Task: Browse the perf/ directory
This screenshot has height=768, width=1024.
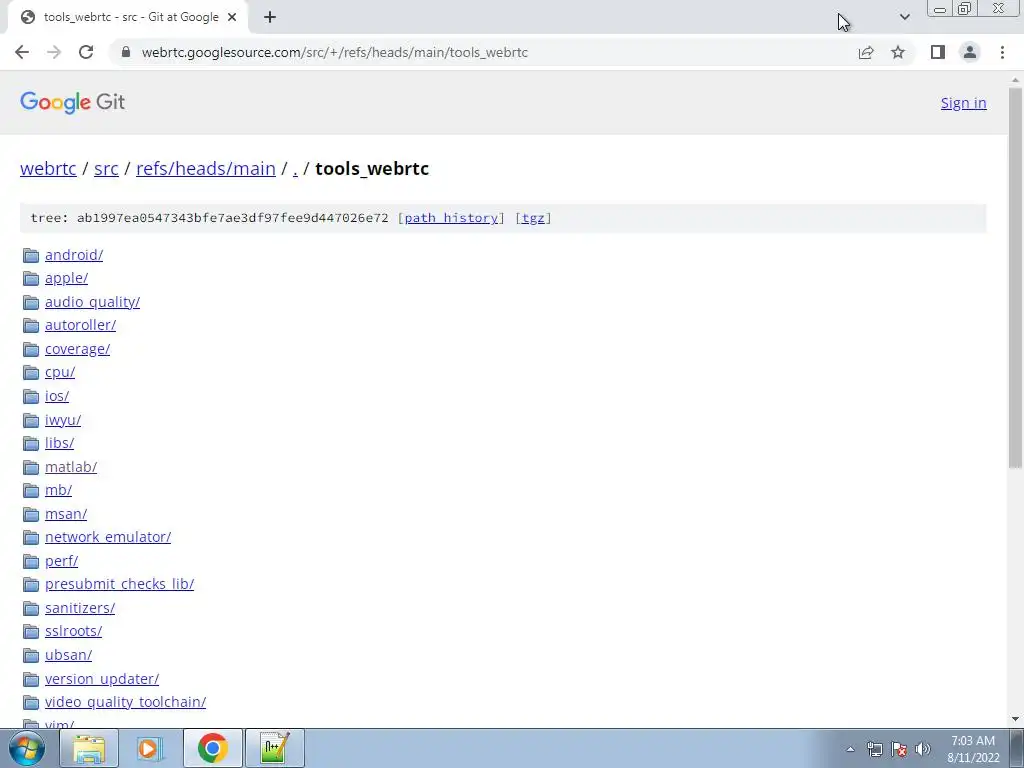Action: [x=61, y=560]
